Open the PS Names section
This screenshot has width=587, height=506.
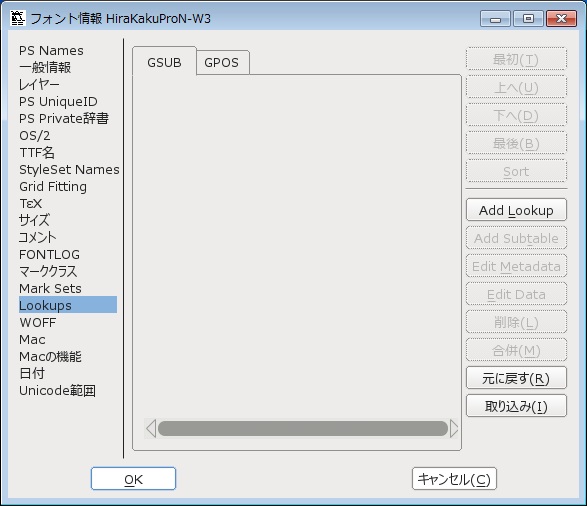[x=51, y=51]
